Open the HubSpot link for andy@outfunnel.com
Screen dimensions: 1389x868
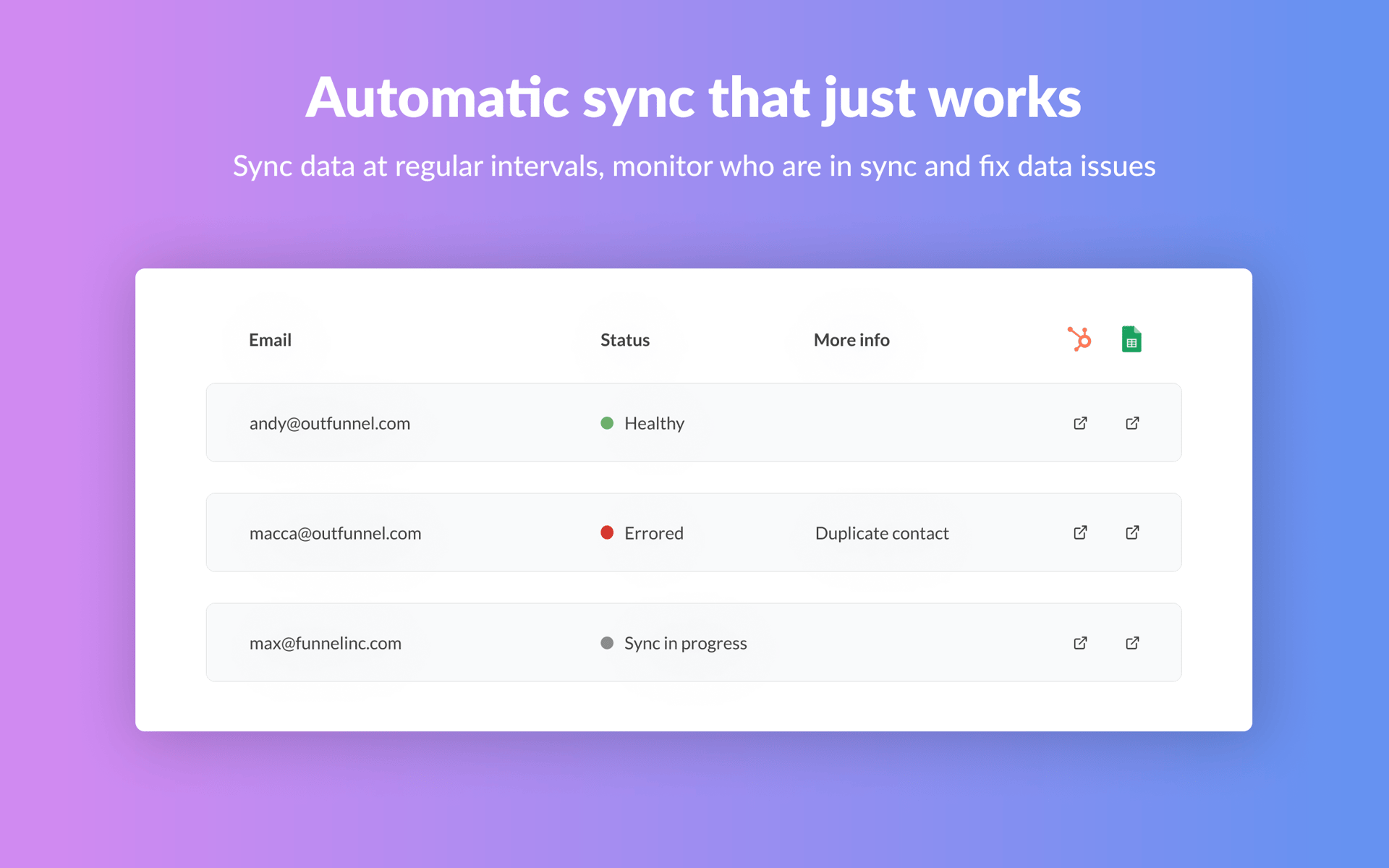coord(1080,422)
